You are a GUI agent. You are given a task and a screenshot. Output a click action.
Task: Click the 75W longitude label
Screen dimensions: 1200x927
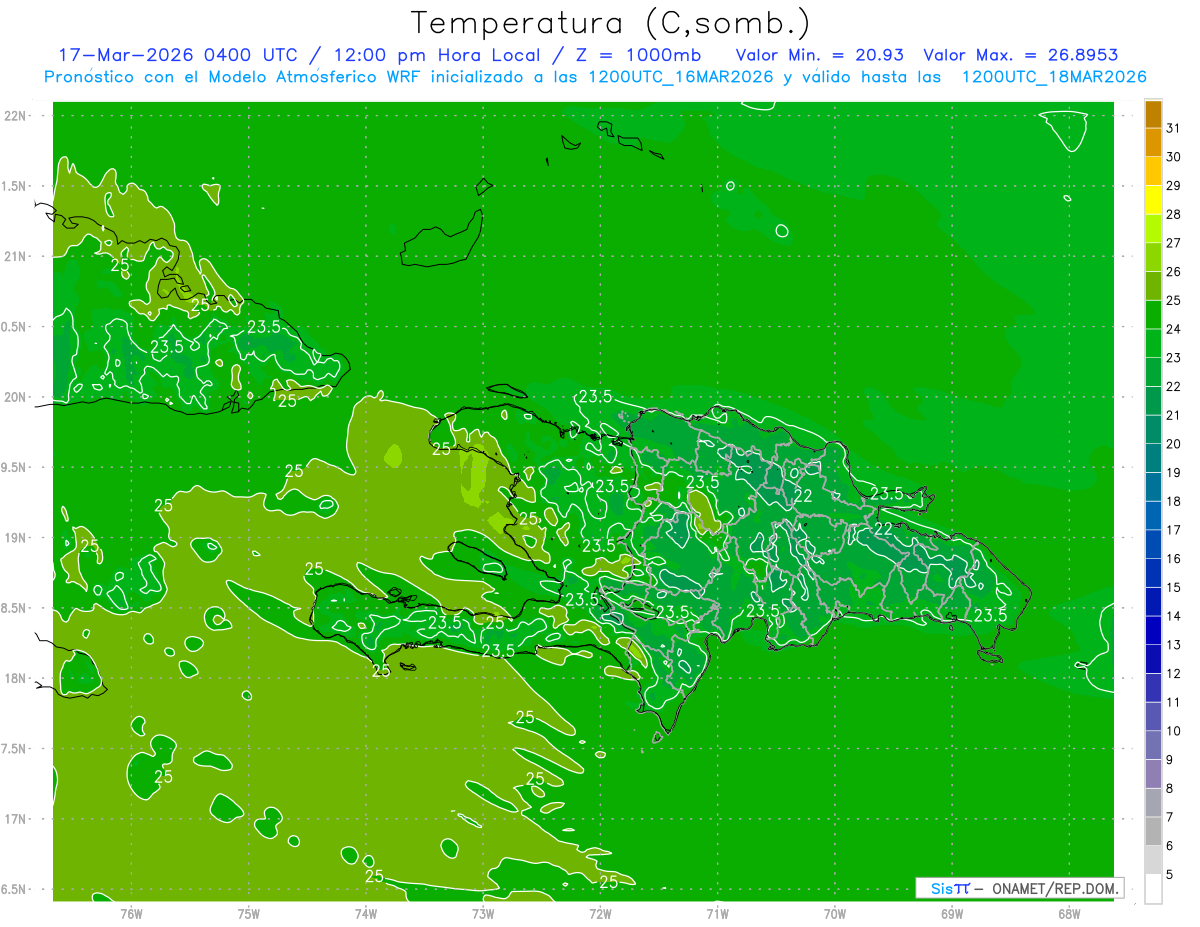click(x=249, y=913)
